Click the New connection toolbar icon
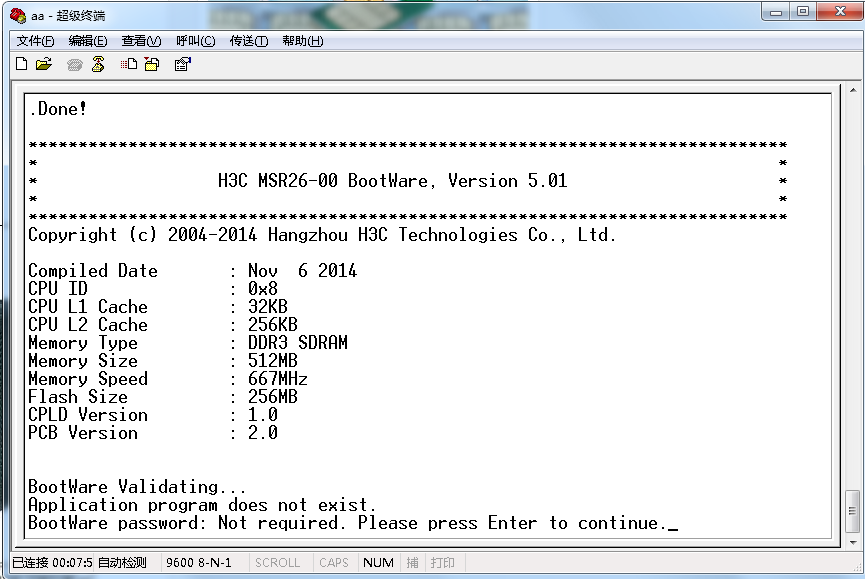The height and width of the screenshot is (579, 865). pos(22,65)
